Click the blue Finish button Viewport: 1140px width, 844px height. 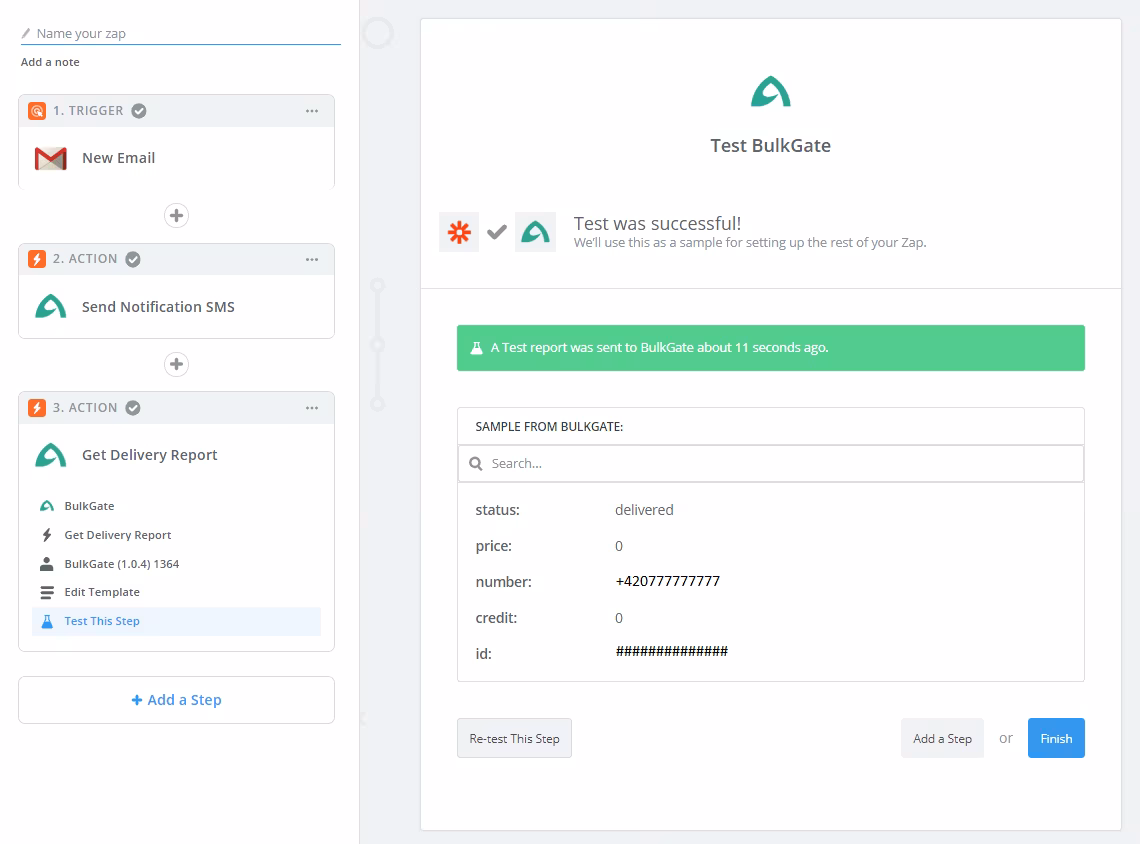point(1056,739)
